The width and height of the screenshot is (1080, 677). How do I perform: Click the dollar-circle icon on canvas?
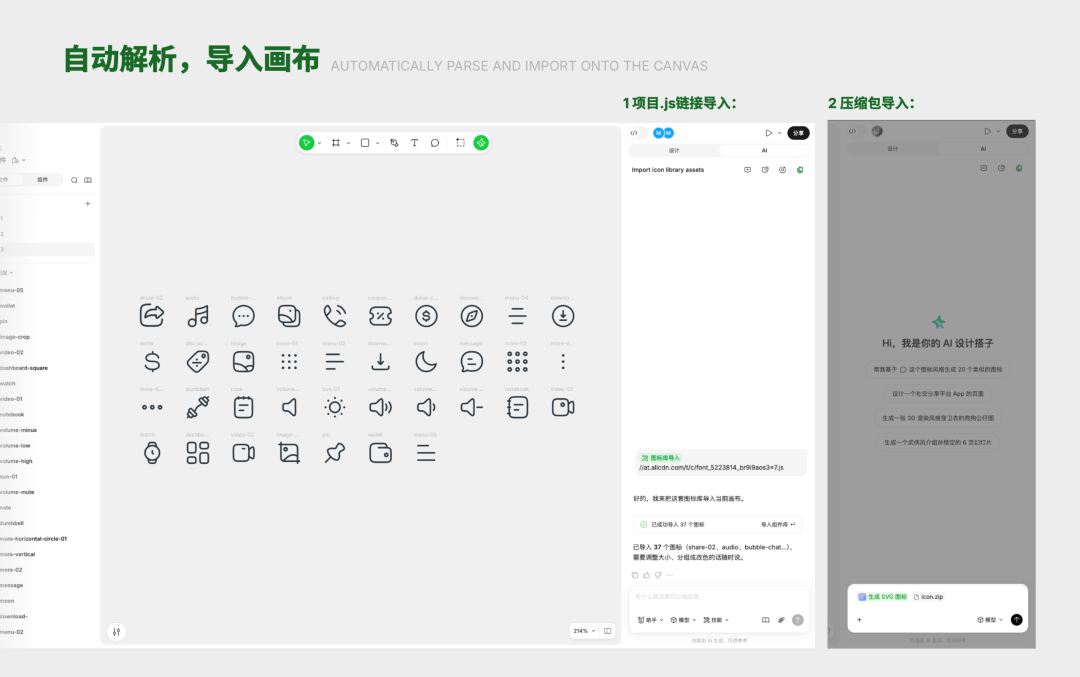[x=426, y=316]
